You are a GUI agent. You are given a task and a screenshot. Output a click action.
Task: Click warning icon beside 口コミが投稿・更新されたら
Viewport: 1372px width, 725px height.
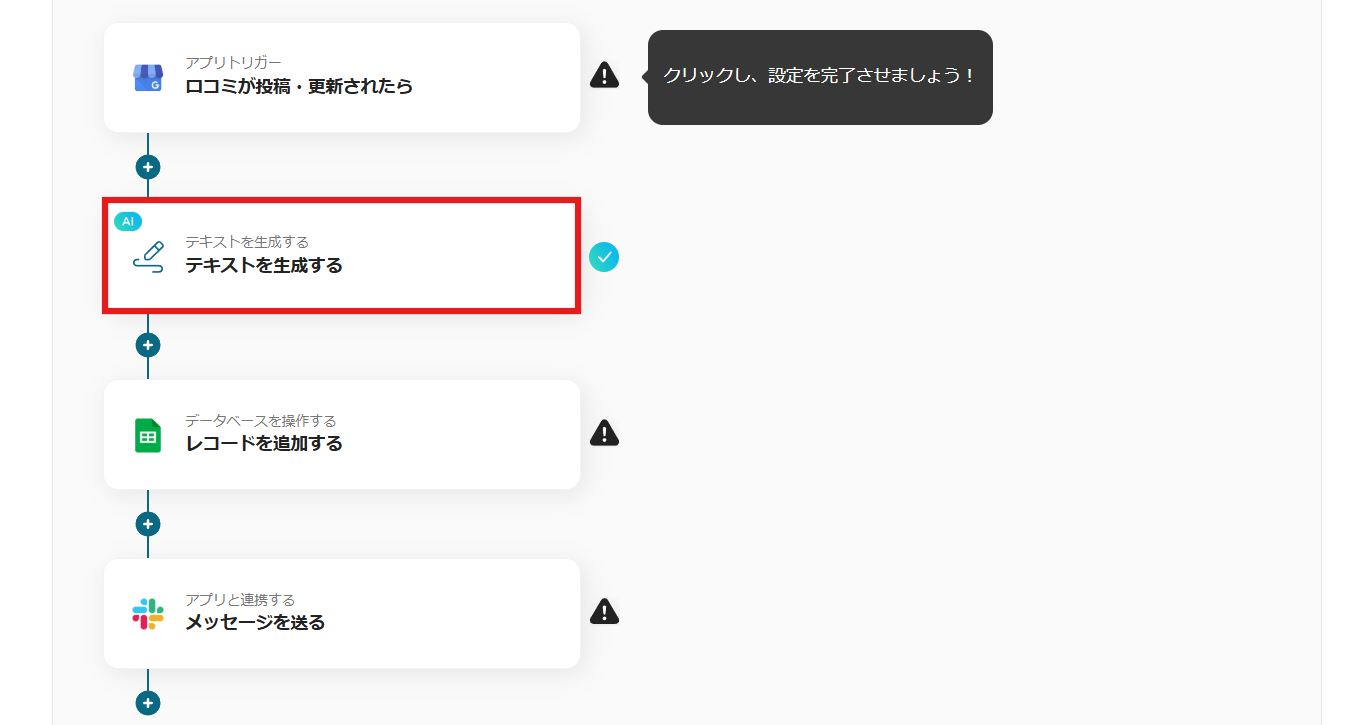(x=604, y=75)
